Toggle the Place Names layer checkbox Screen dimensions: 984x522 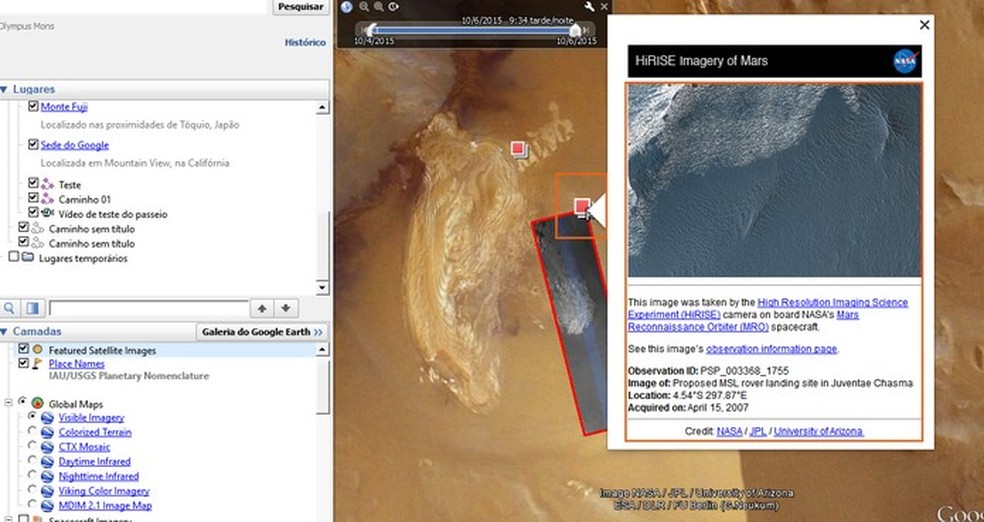tap(23, 363)
